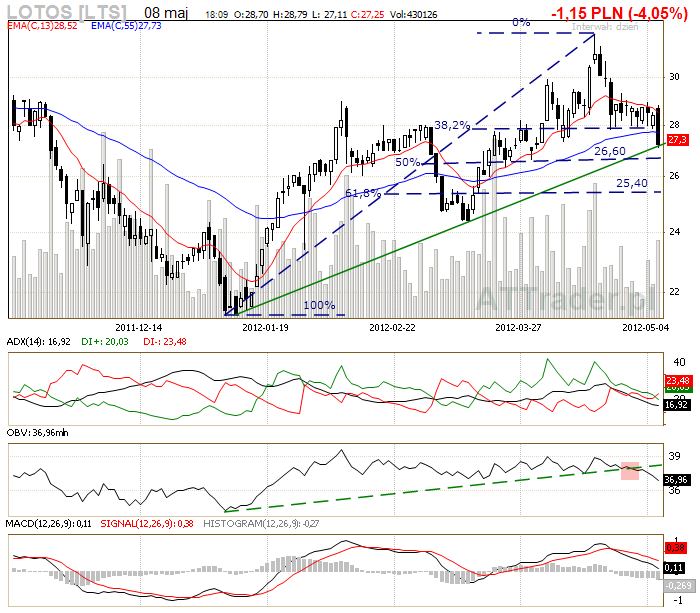Click the black 0,11 MACD value tag

[x=675, y=568]
